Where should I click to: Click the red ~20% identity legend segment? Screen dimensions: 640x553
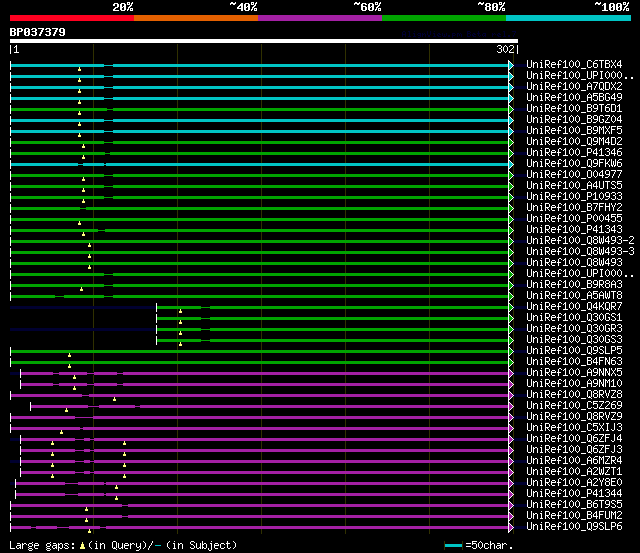click(x=72, y=18)
